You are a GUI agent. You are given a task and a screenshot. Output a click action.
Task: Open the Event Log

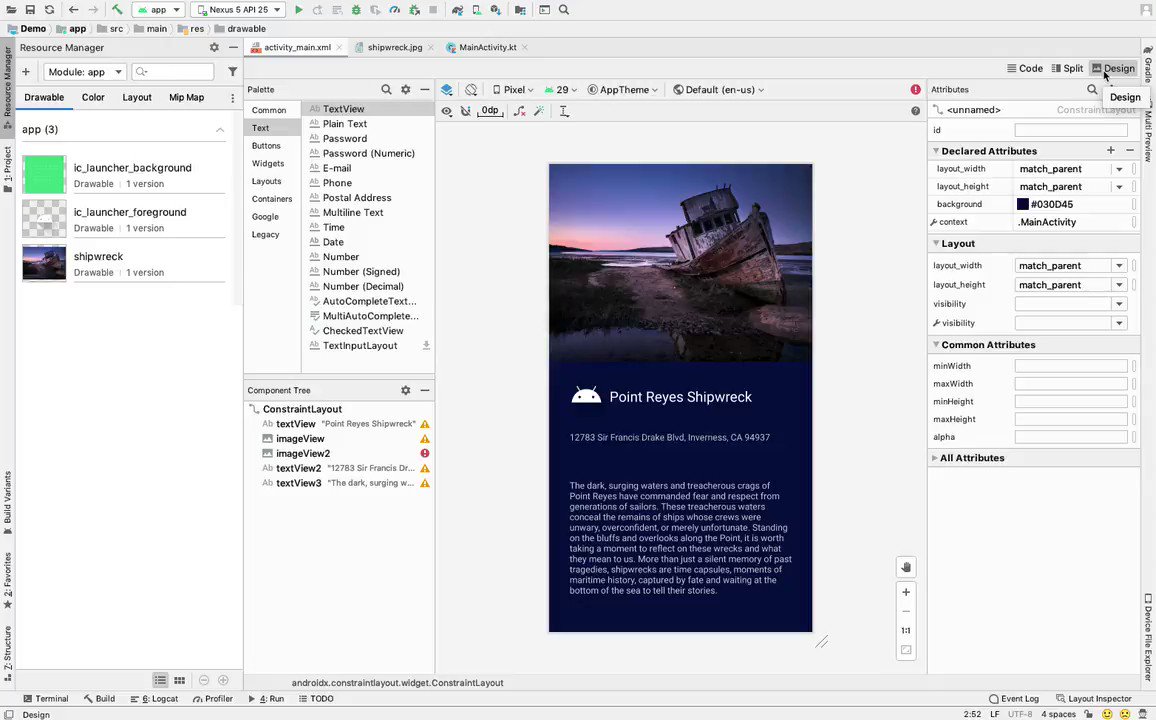pos(1014,699)
